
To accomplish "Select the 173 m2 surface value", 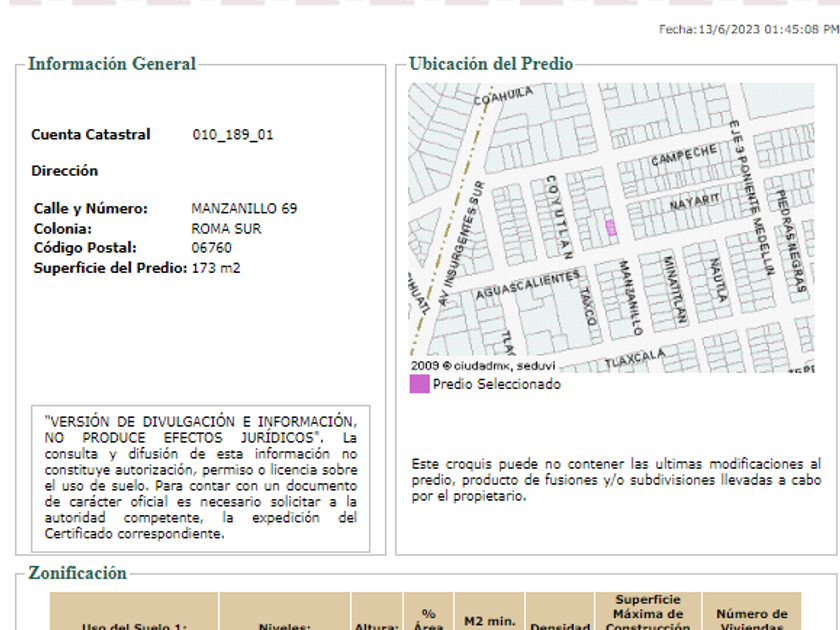I will pyautogui.click(x=215, y=268).
